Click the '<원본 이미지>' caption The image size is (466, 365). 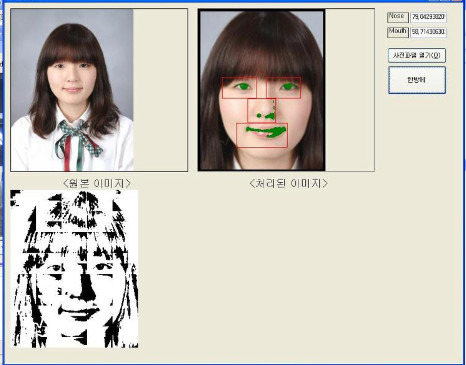(x=97, y=183)
